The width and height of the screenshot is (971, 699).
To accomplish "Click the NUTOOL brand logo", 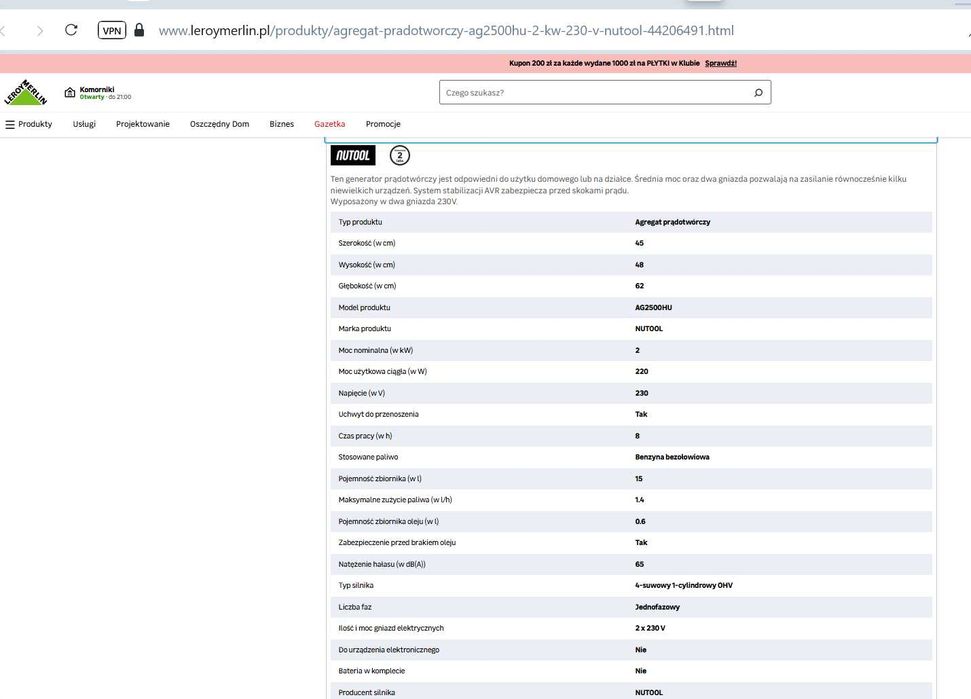I will [353, 155].
